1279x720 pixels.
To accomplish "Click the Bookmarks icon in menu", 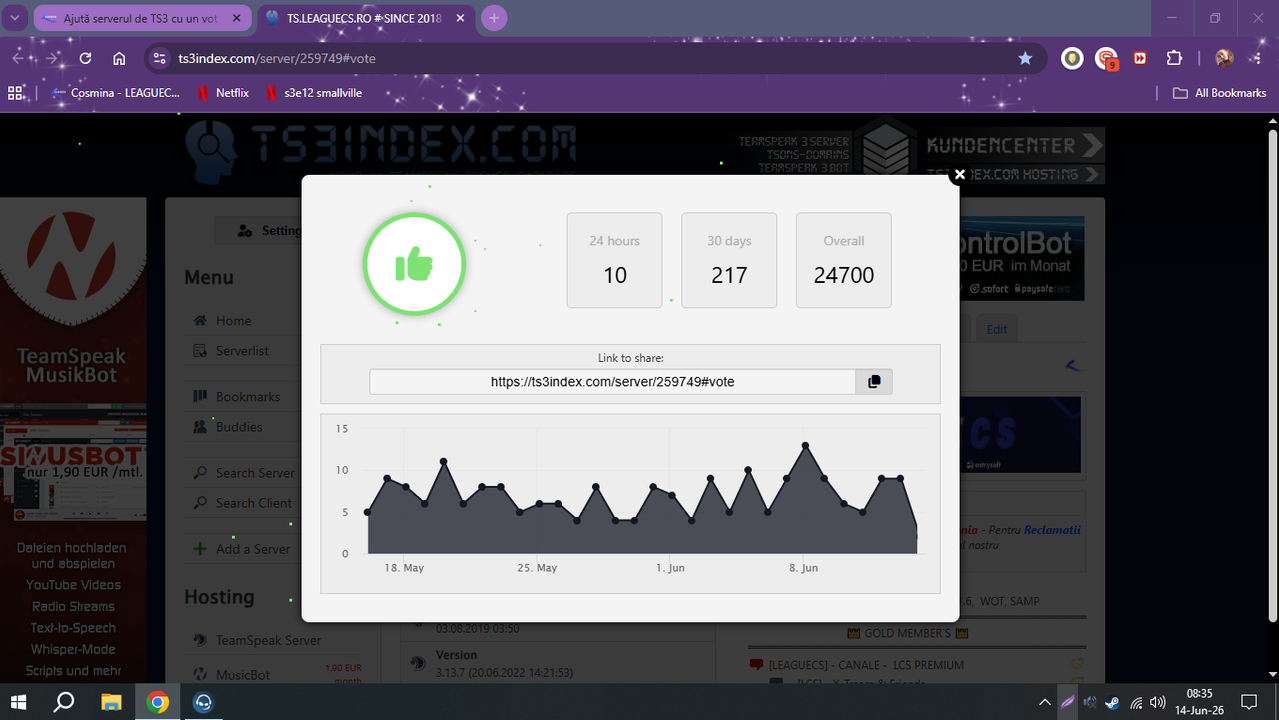I will [x=200, y=397].
